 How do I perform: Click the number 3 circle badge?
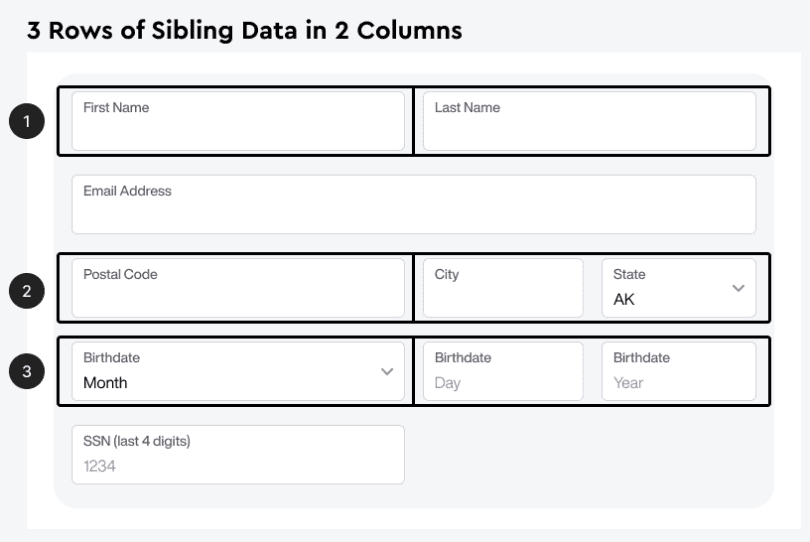(26, 372)
